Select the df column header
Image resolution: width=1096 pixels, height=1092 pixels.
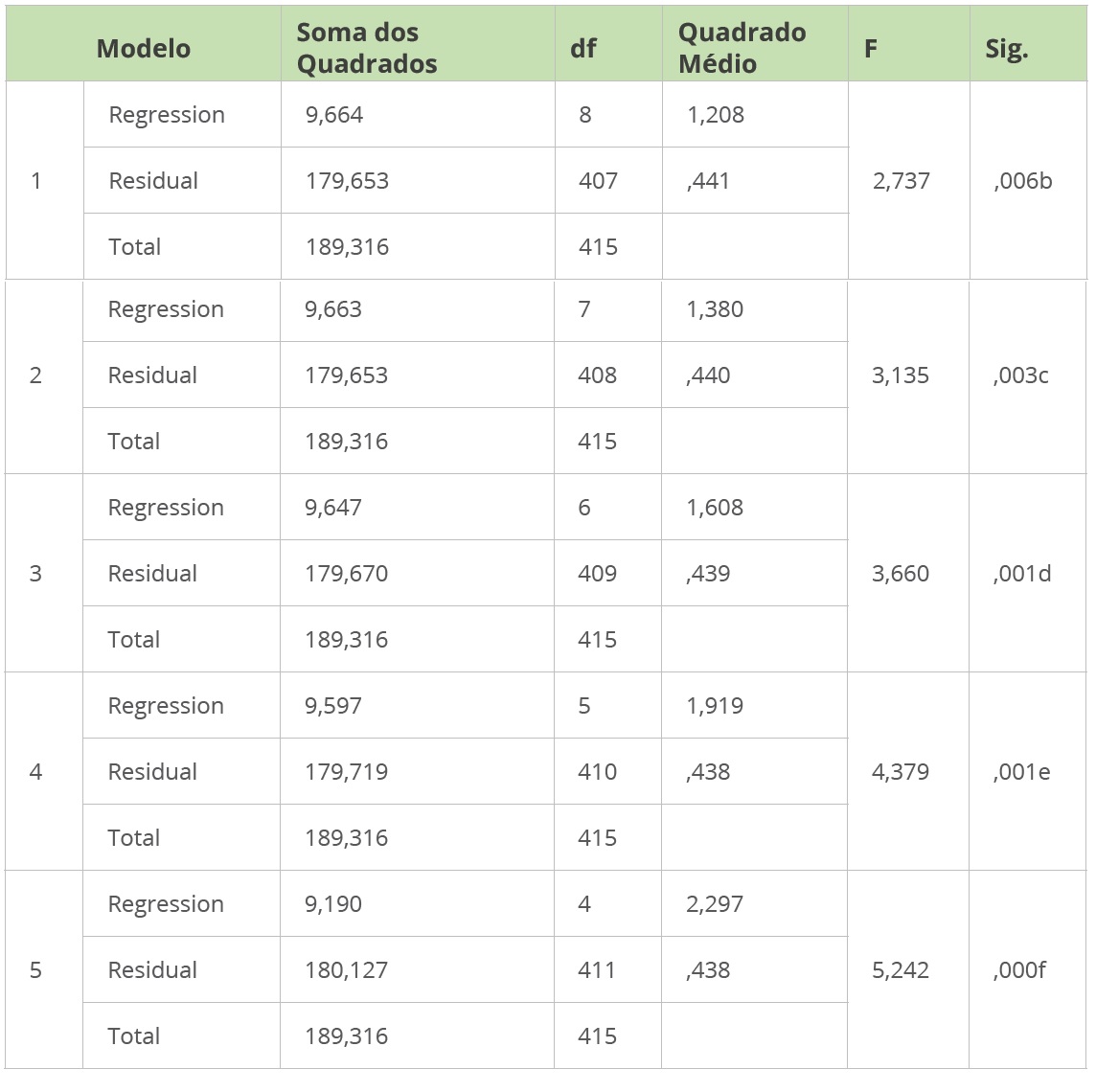583,49
